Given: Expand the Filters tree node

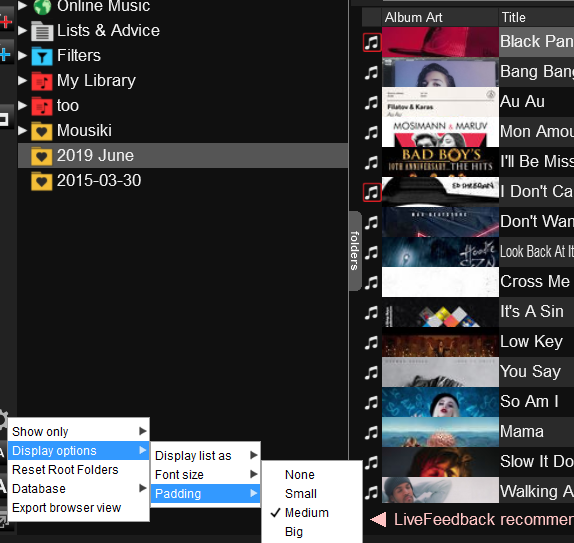Looking at the screenshot, I should pyautogui.click(x=22, y=56).
